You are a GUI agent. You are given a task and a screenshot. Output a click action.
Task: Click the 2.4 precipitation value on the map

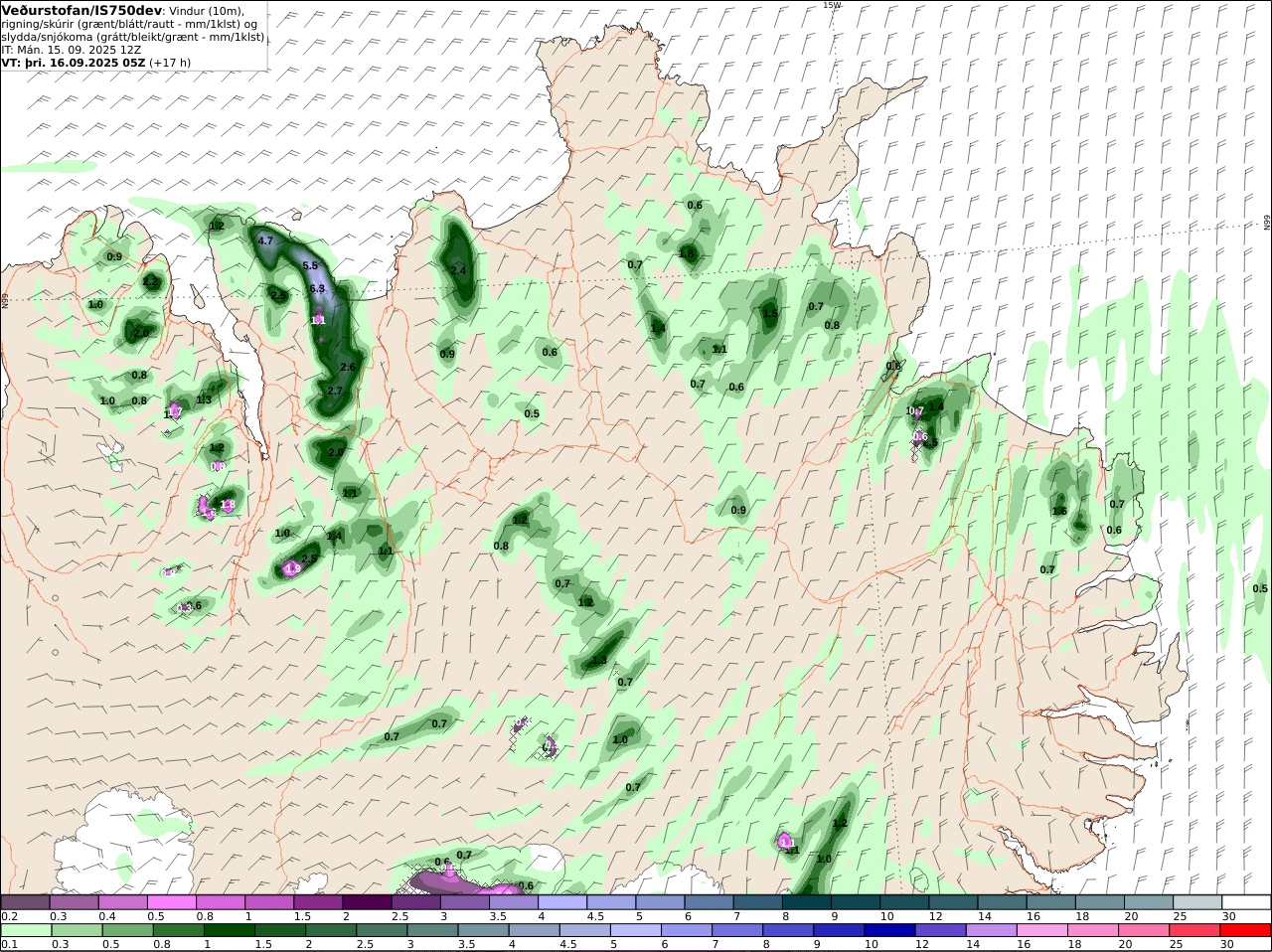pyautogui.click(x=458, y=270)
